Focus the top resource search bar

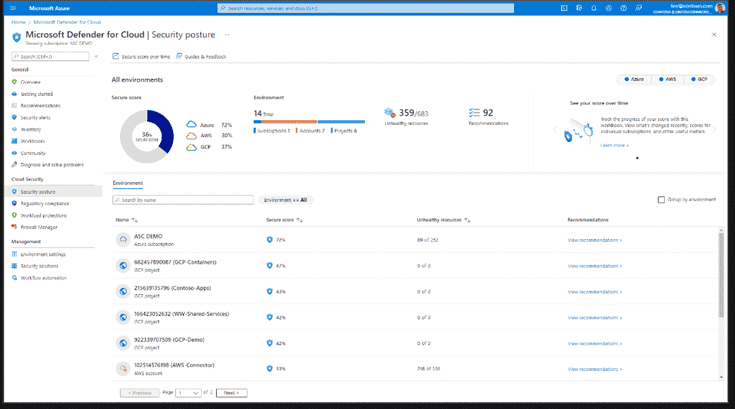coord(366,8)
